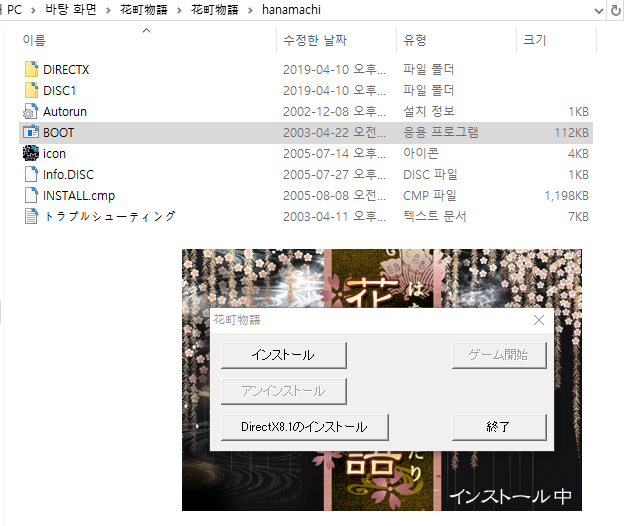The height and width of the screenshot is (526, 635).
Task: Open the address bar history dropdown
Action: pos(599,11)
